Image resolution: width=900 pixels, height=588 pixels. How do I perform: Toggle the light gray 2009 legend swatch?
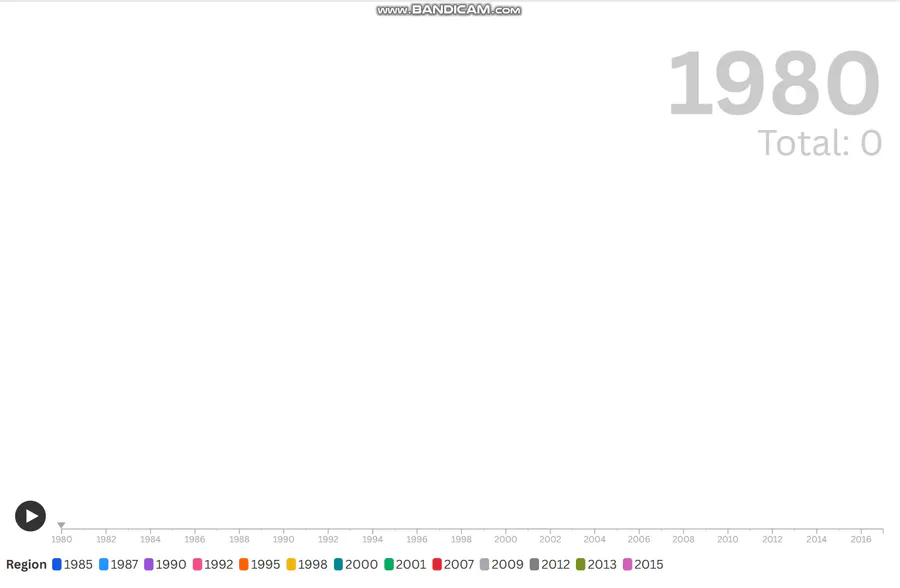coord(484,564)
